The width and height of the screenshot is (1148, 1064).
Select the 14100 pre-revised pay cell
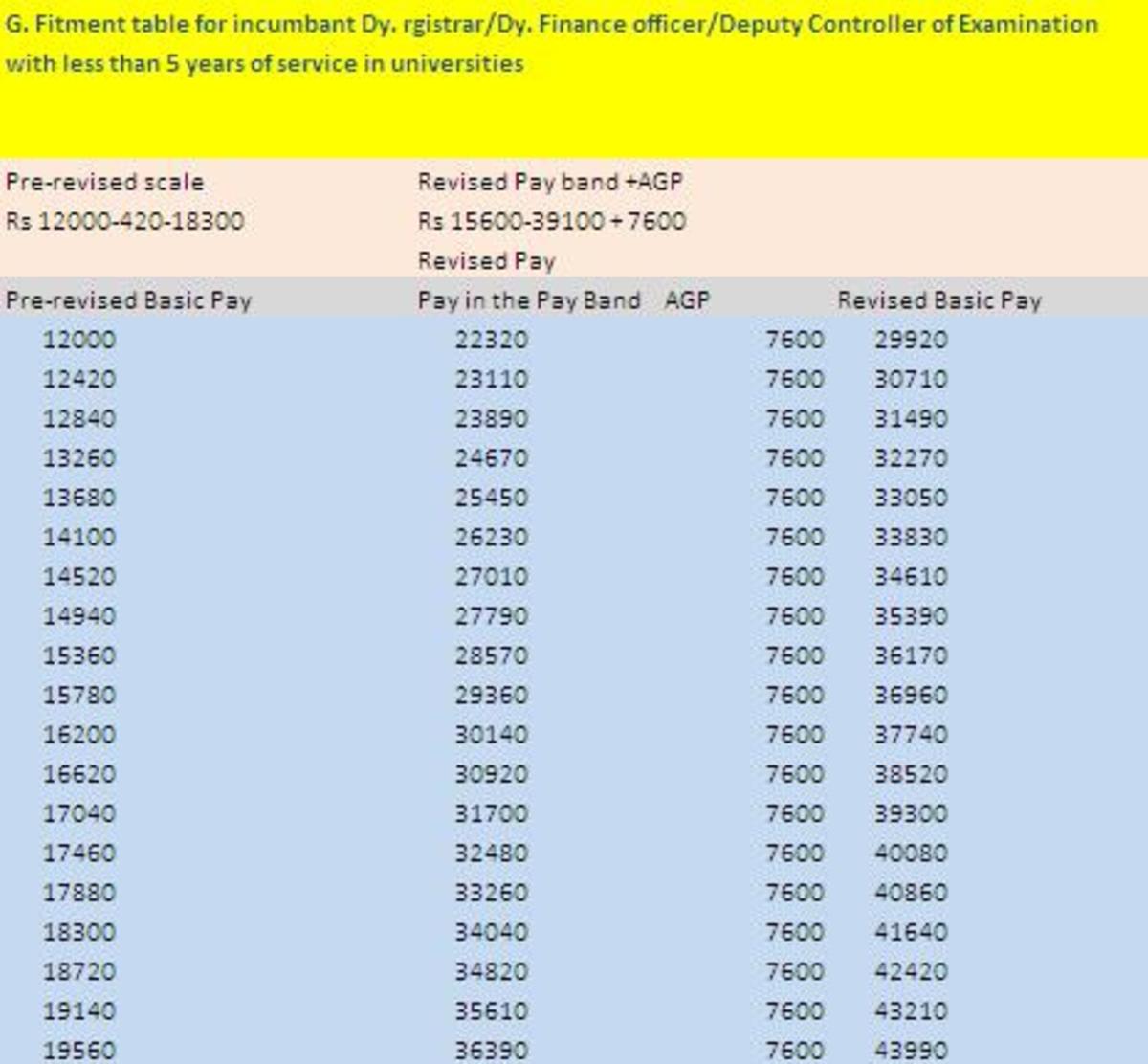pos(78,537)
